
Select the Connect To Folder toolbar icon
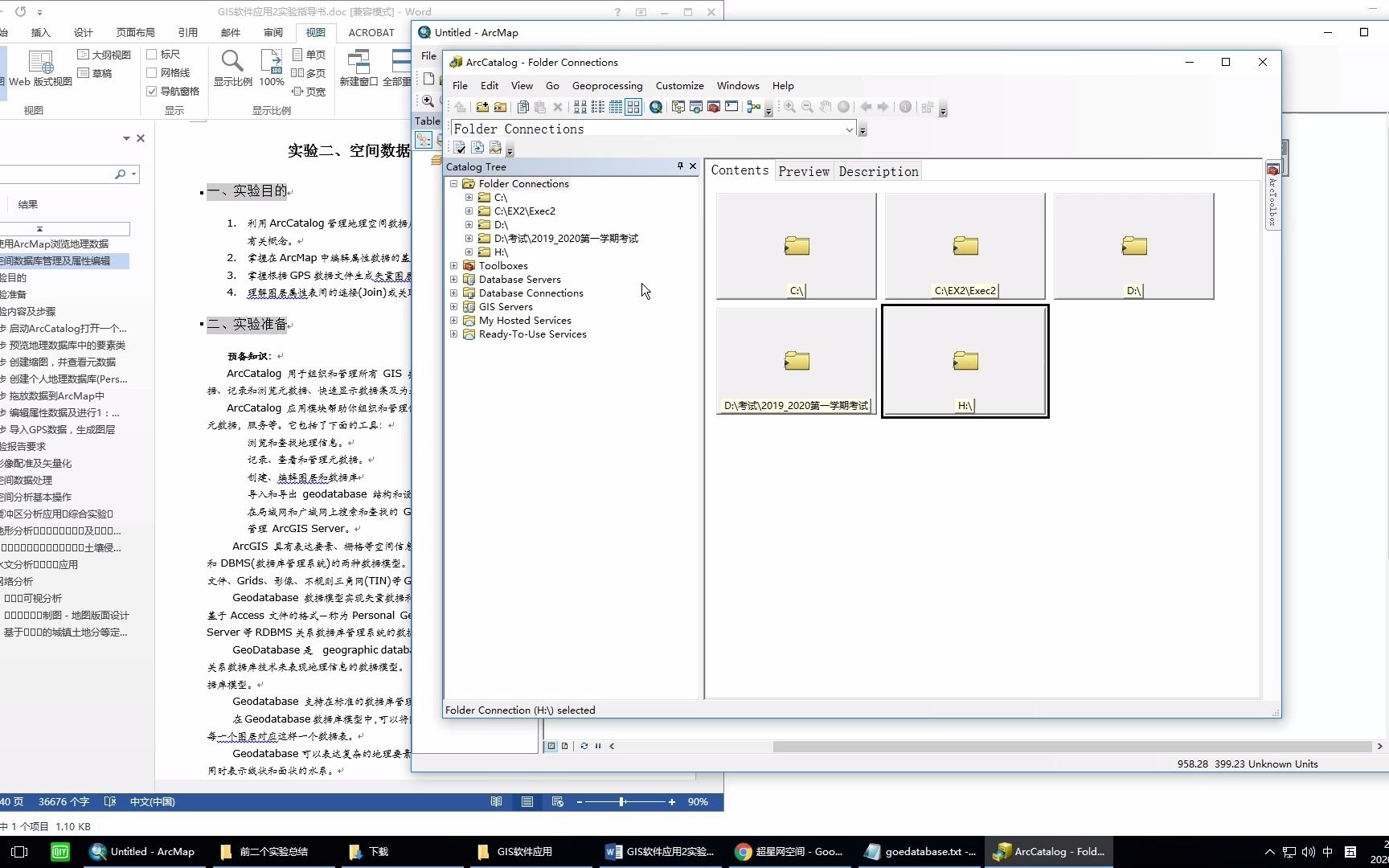(x=483, y=107)
